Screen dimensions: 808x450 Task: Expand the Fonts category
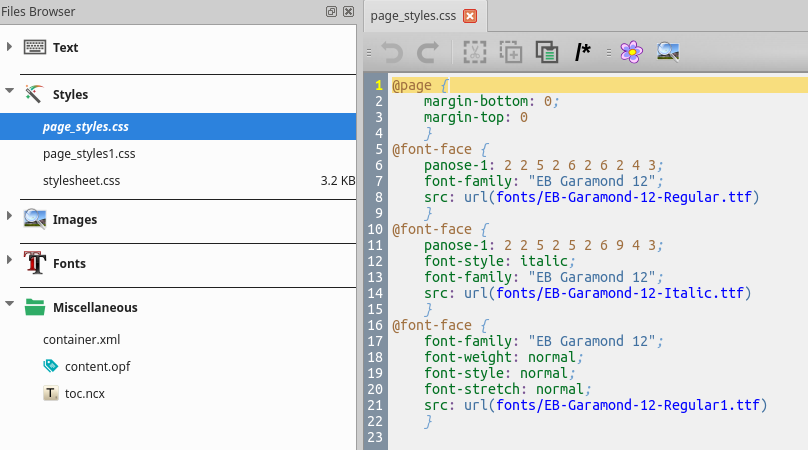[10, 263]
